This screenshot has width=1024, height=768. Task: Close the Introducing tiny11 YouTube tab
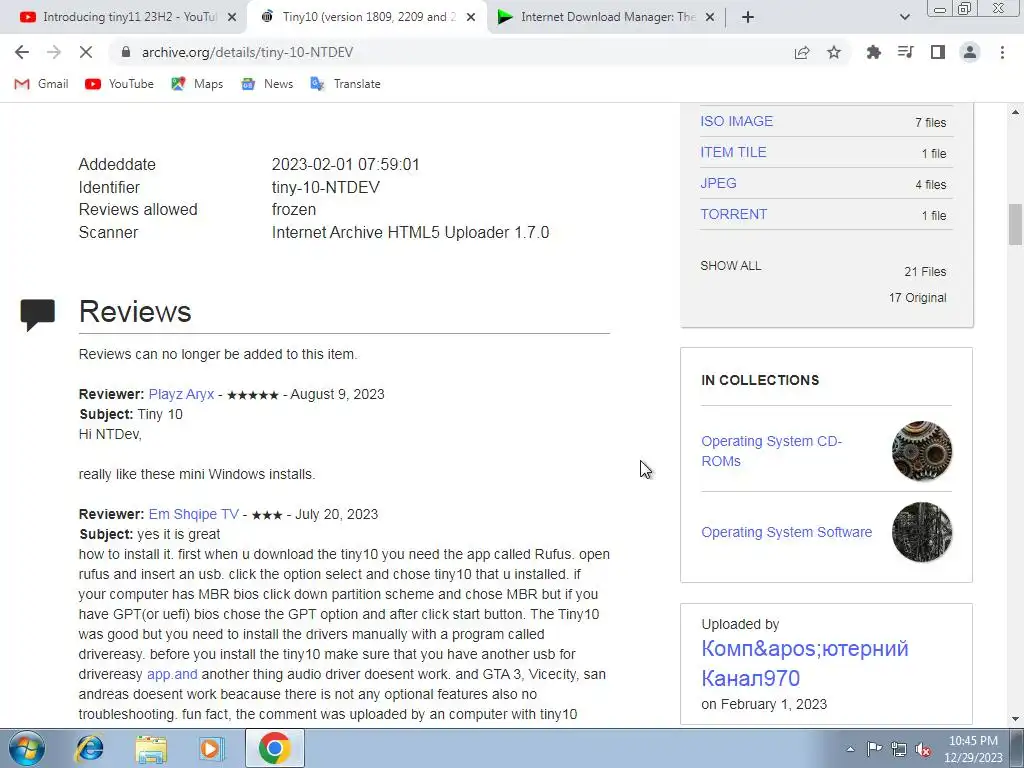pyautogui.click(x=232, y=18)
